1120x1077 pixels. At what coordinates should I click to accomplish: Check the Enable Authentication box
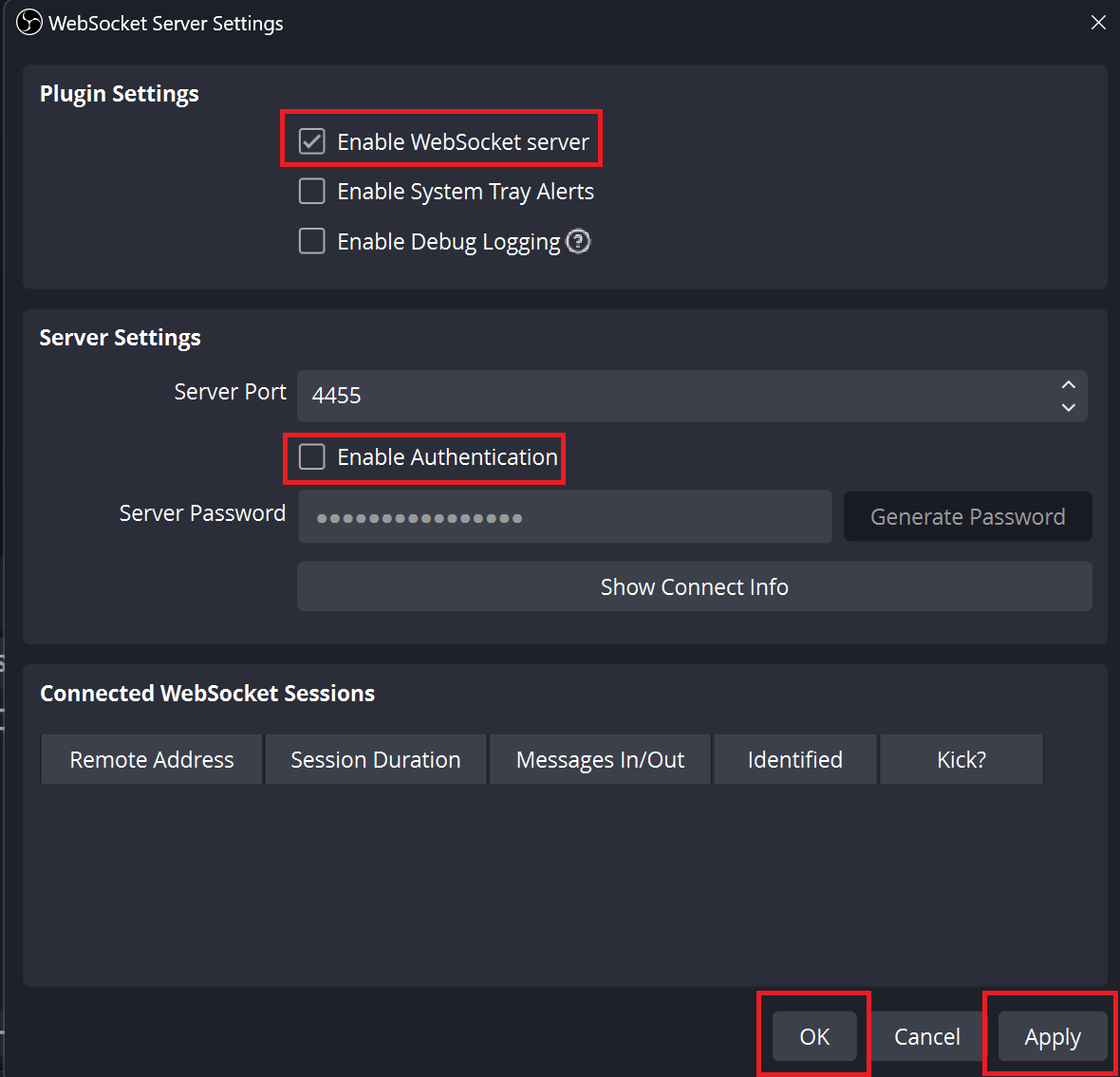[x=312, y=457]
